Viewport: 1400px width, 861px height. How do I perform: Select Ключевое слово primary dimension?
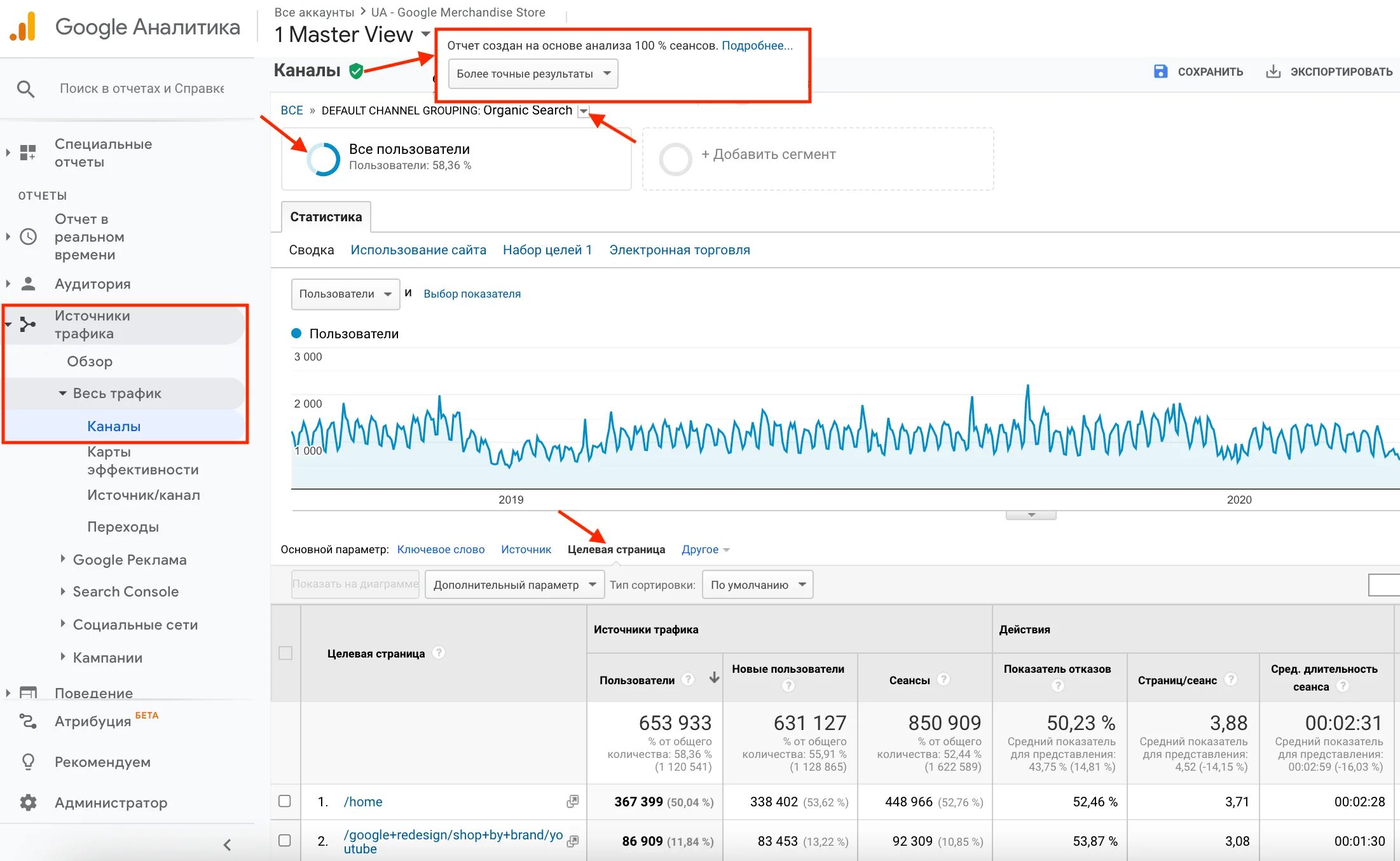click(x=441, y=549)
